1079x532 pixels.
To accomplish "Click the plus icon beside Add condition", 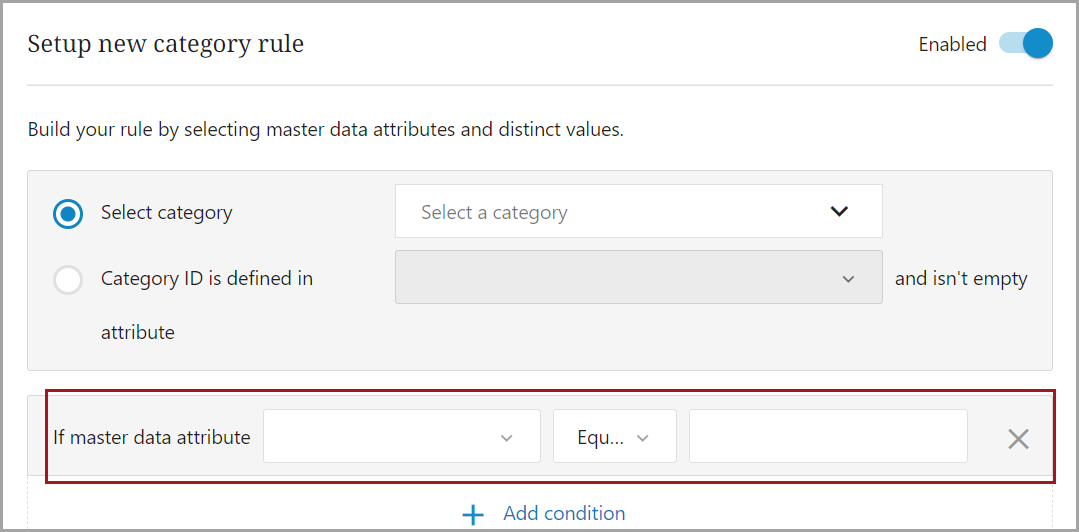I will [x=473, y=514].
